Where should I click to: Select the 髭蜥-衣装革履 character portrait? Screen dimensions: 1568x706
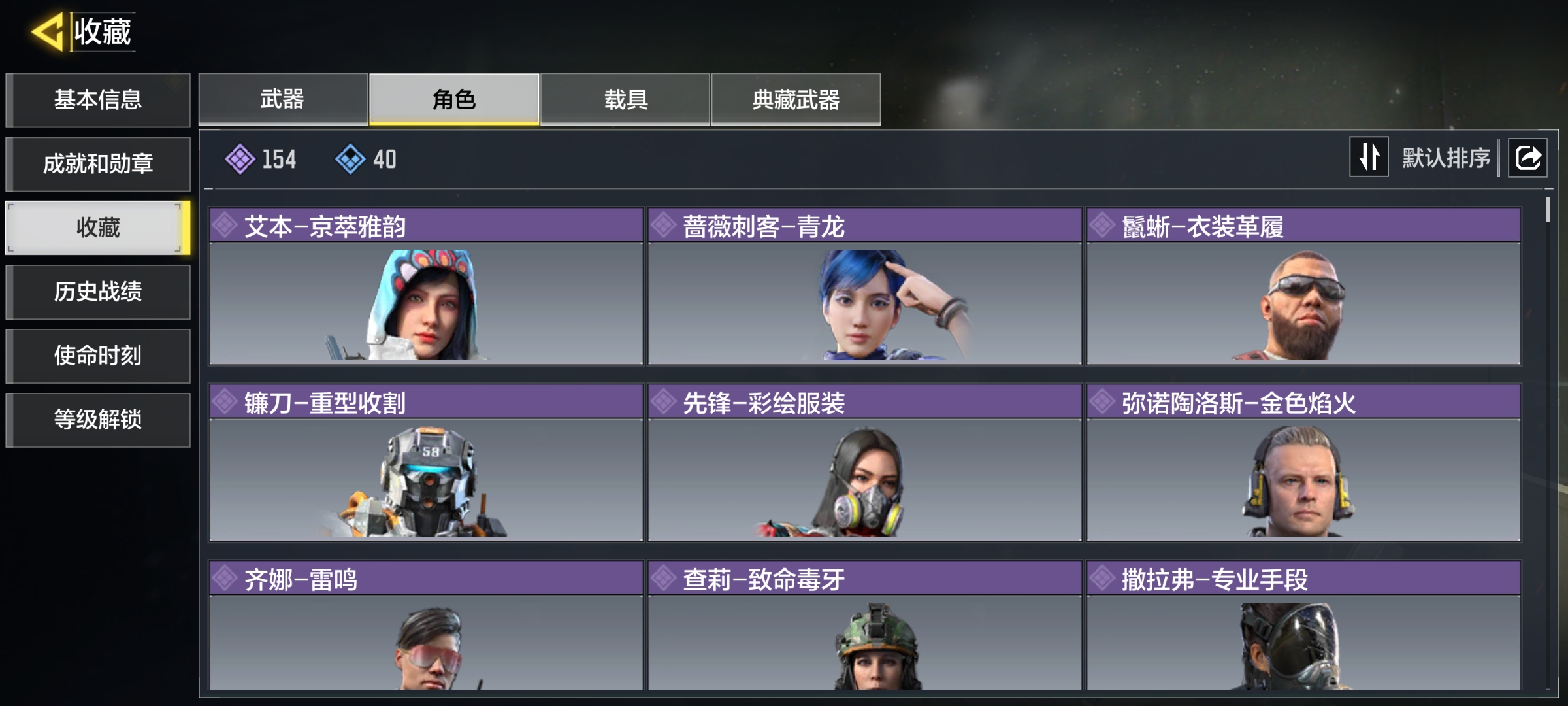pyautogui.click(x=1303, y=303)
